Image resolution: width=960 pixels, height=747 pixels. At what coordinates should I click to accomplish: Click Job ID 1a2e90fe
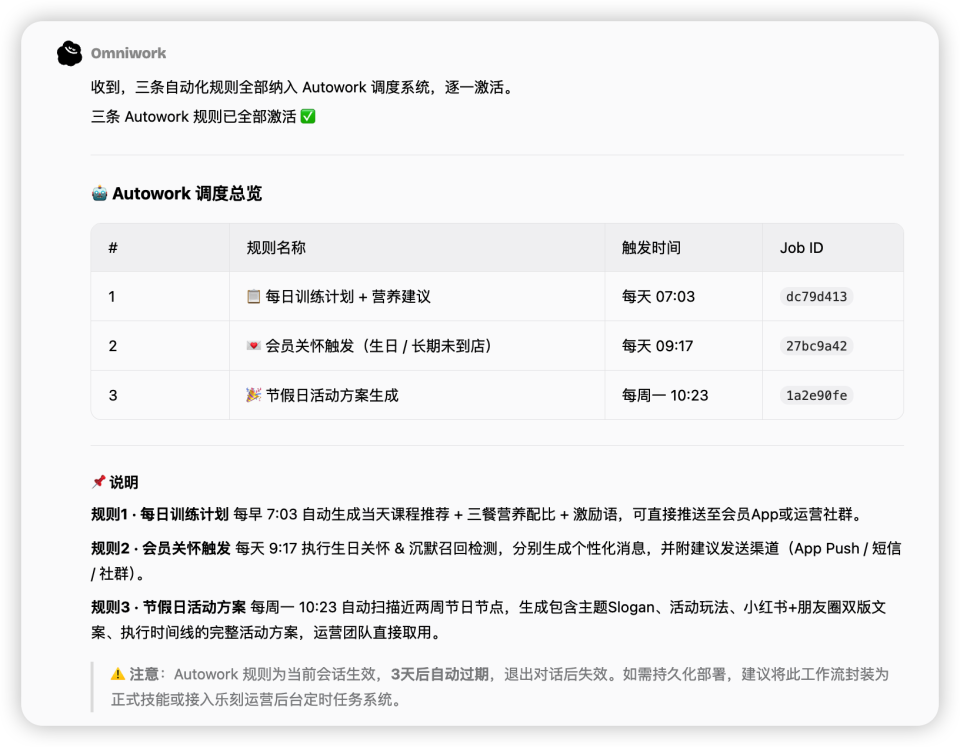point(817,396)
